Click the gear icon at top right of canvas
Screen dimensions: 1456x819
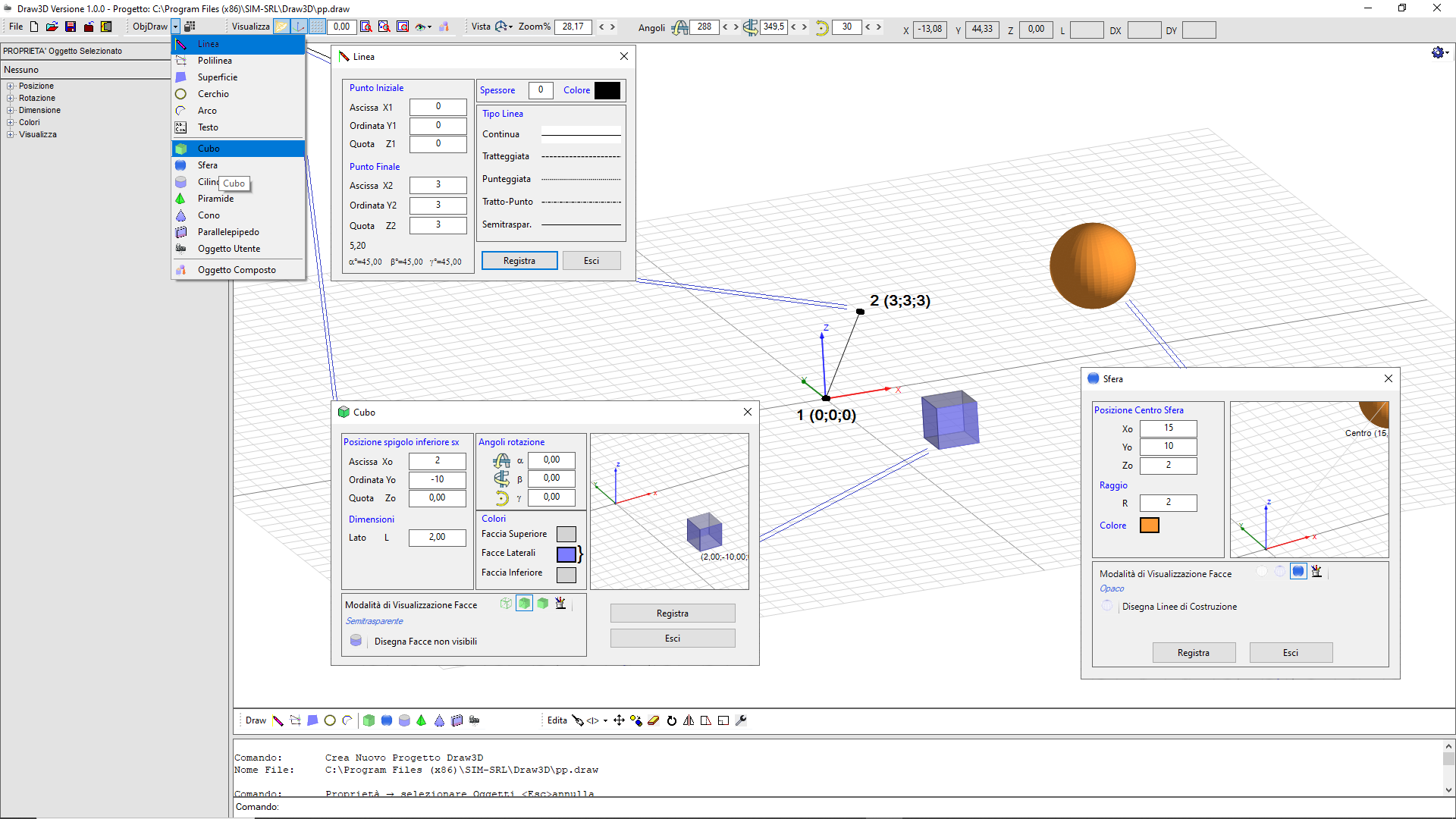point(1438,52)
